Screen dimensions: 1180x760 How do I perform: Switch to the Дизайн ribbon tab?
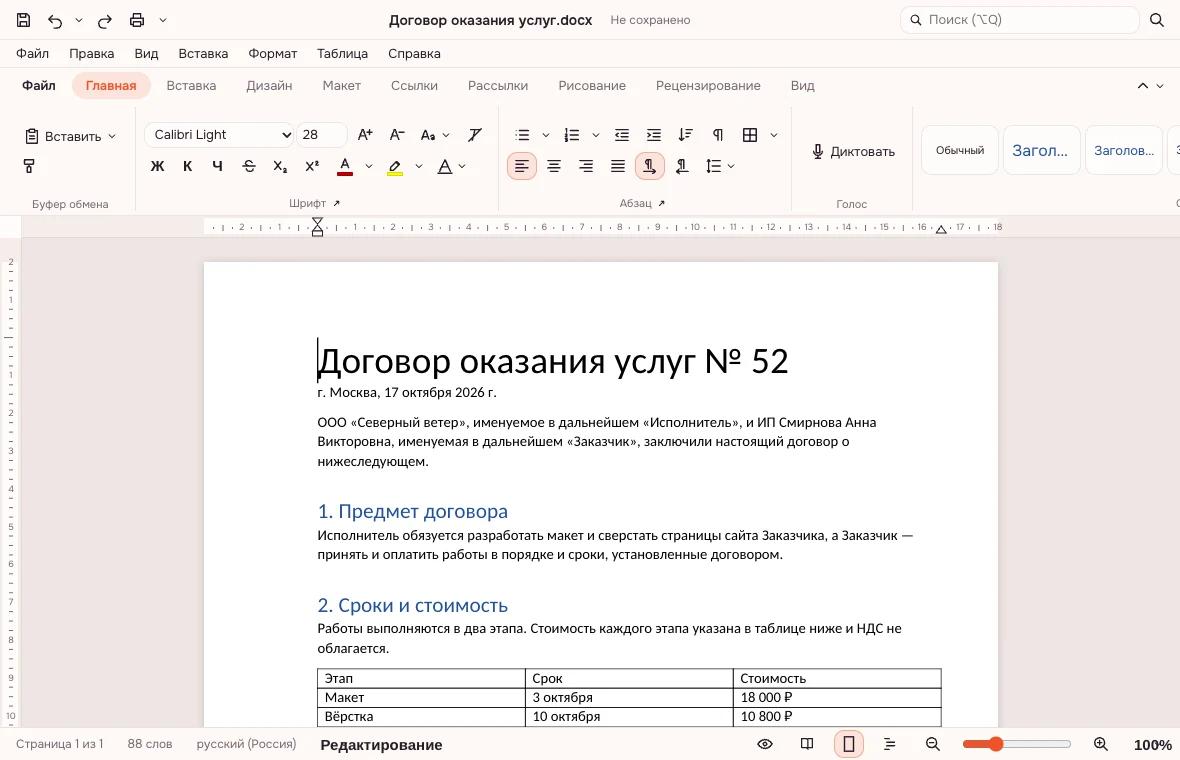[269, 86]
